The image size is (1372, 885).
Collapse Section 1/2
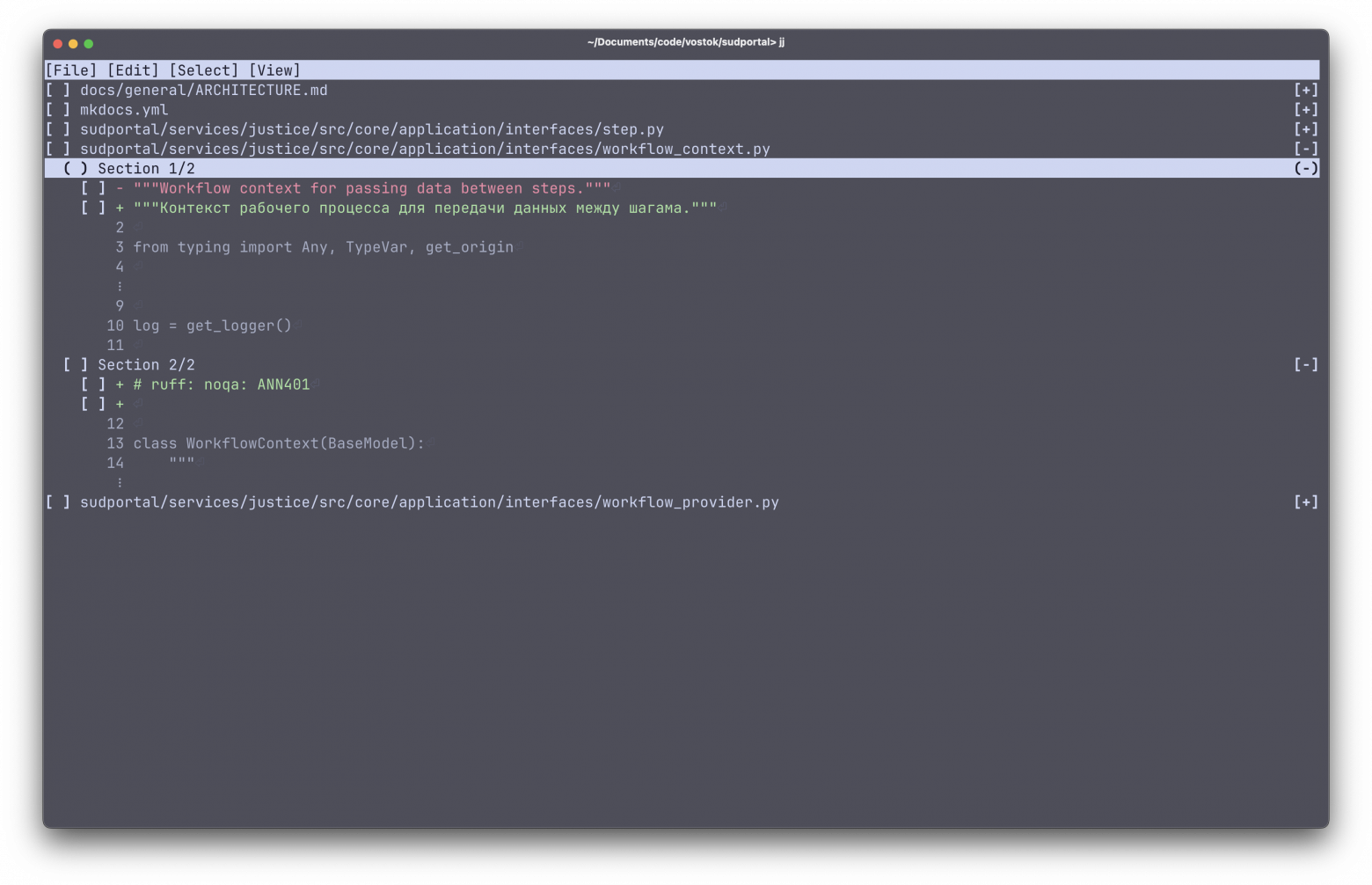(1306, 169)
